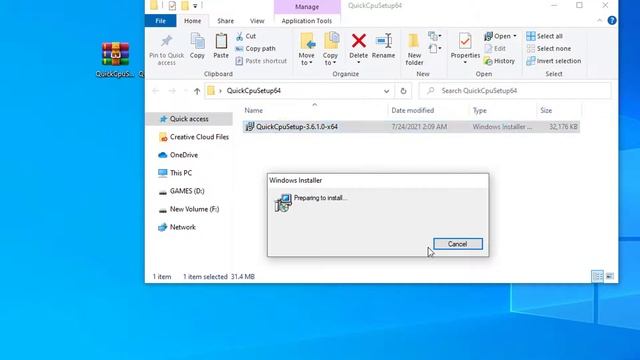Select the GAMES (D:) drive
The width and height of the screenshot is (640, 360).
pos(181,191)
